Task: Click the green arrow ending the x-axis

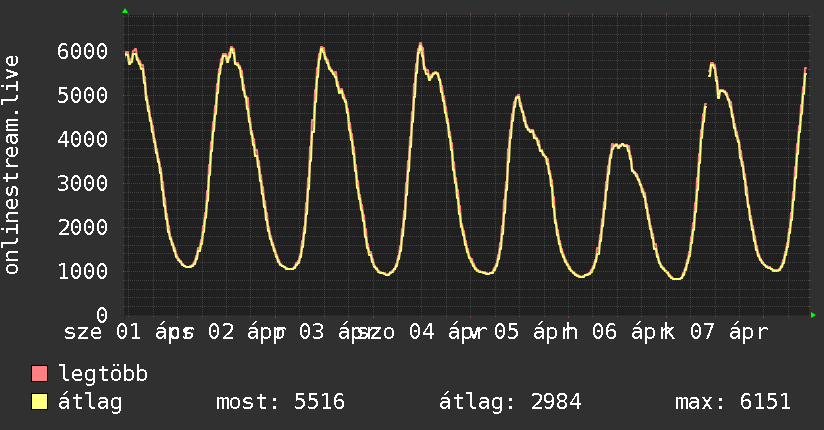Action: coord(814,315)
